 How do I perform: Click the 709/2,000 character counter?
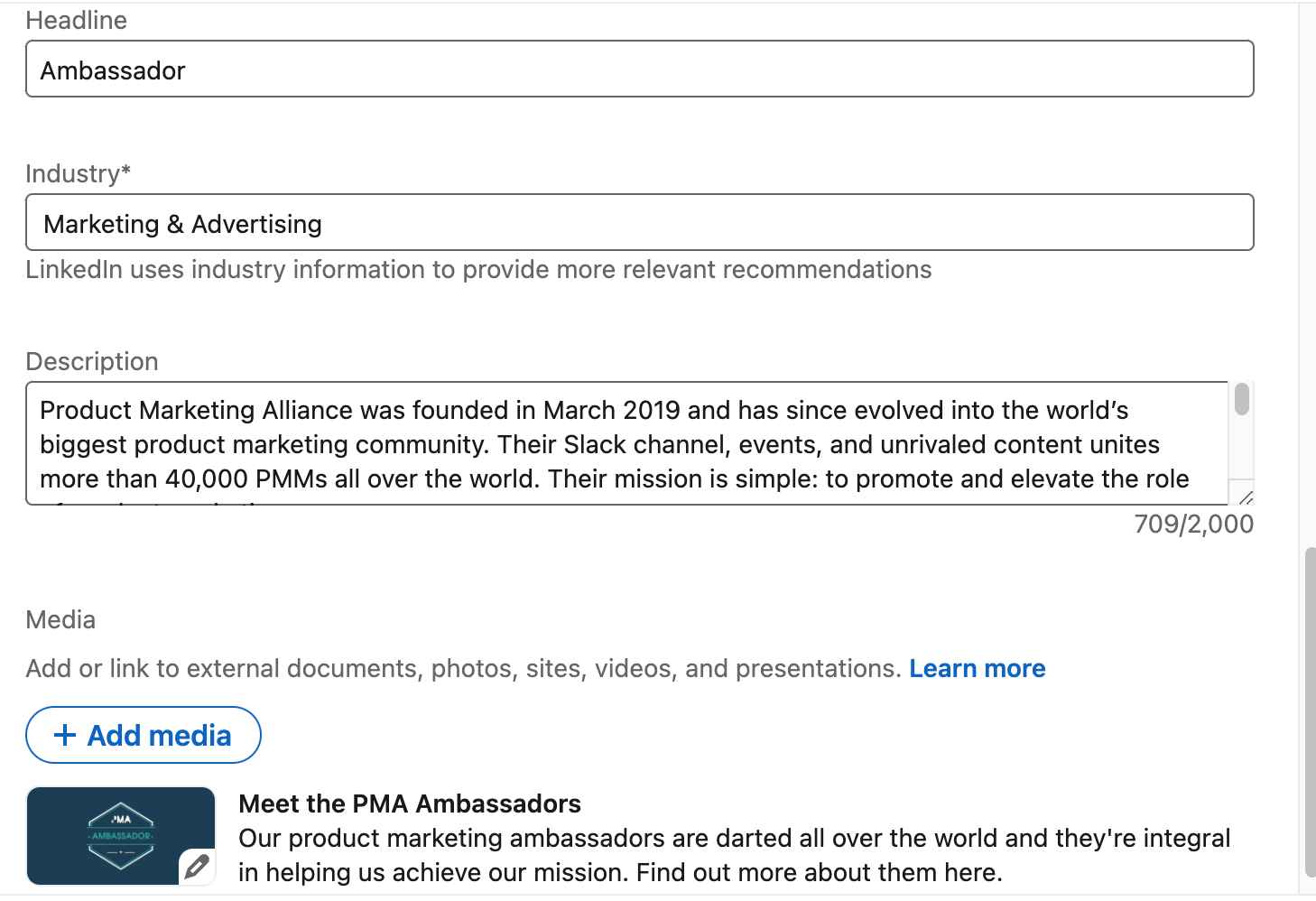point(1194,524)
